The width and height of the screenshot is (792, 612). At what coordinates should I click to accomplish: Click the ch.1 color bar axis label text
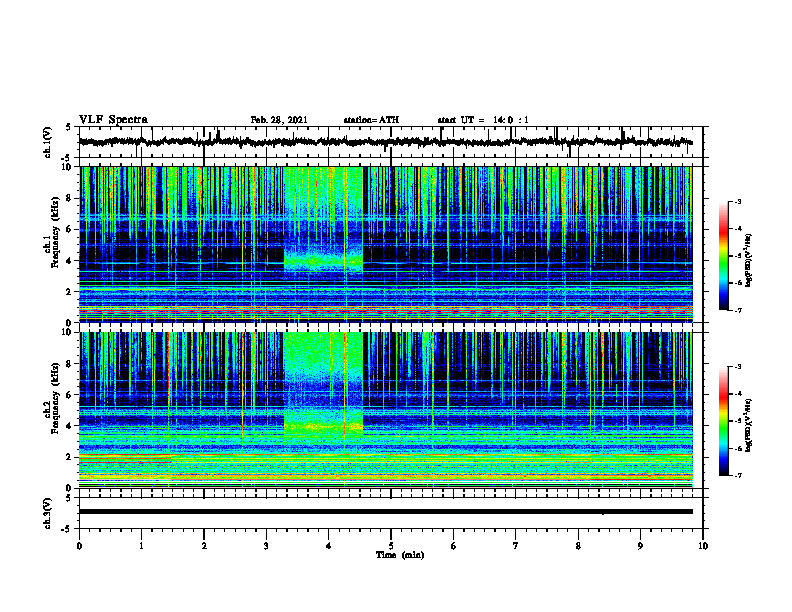[750, 260]
